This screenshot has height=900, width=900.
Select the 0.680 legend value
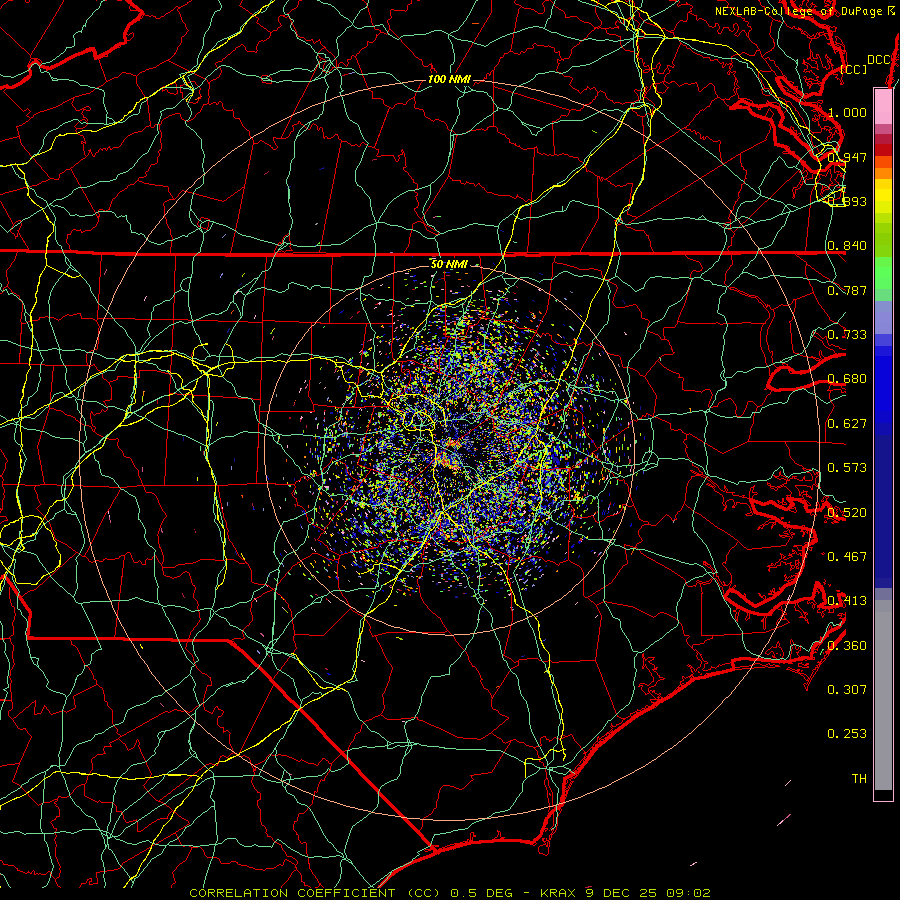pos(847,379)
